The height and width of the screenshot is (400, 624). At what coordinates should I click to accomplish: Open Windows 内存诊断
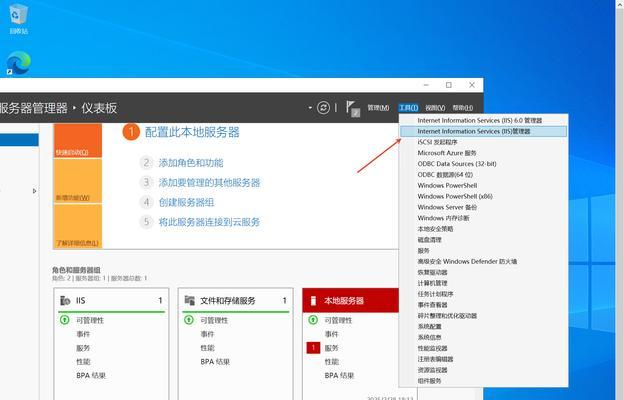click(x=484, y=218)
